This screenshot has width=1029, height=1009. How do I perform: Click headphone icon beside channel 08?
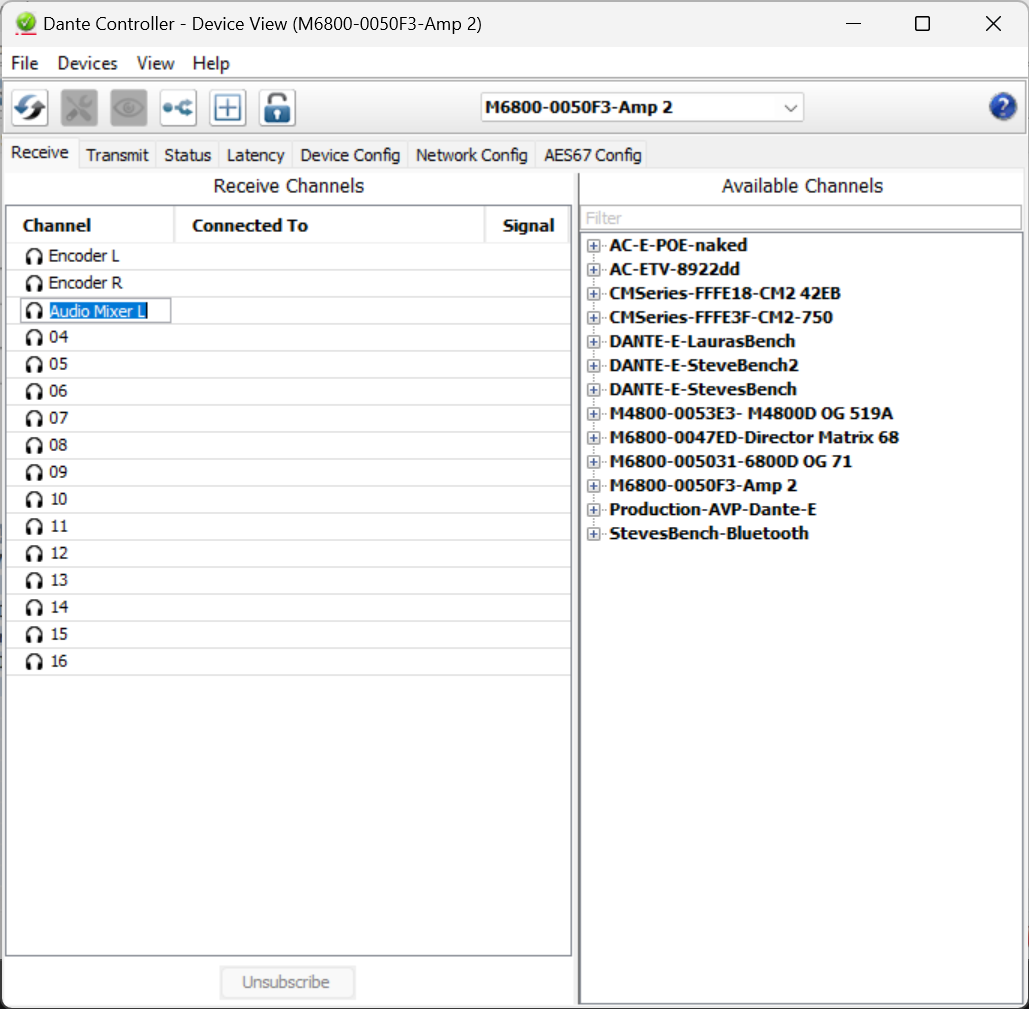coord(34,445)
